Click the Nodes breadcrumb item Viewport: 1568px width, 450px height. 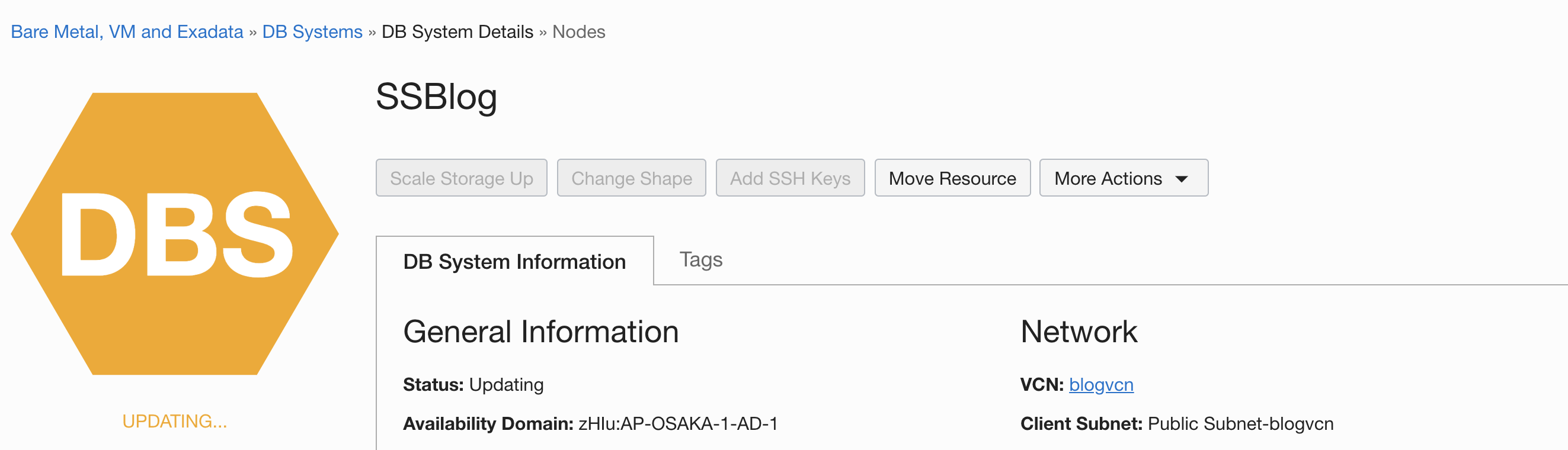coord(578,31)
